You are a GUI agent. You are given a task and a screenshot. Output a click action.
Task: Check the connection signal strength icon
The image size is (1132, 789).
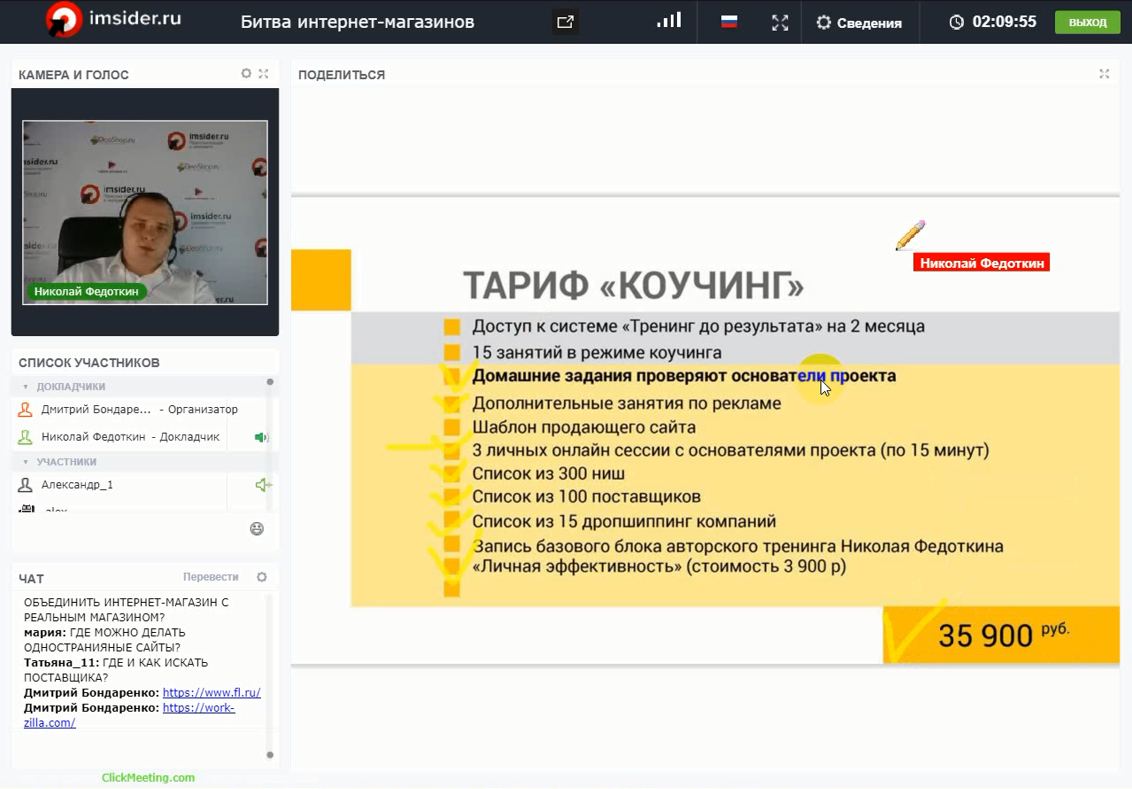[x=669, y=21]
